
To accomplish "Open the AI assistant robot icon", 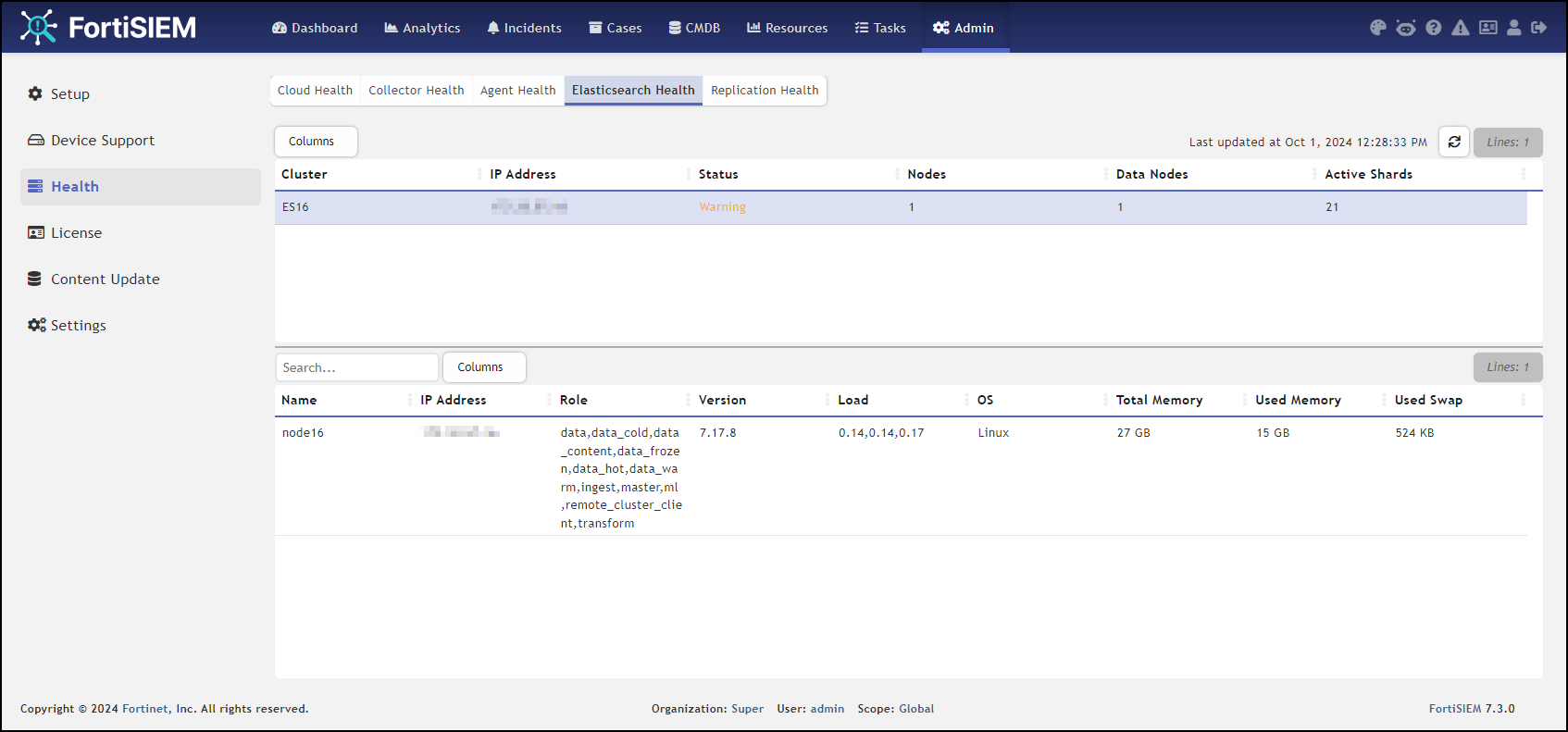I will tap(1406, 28).
